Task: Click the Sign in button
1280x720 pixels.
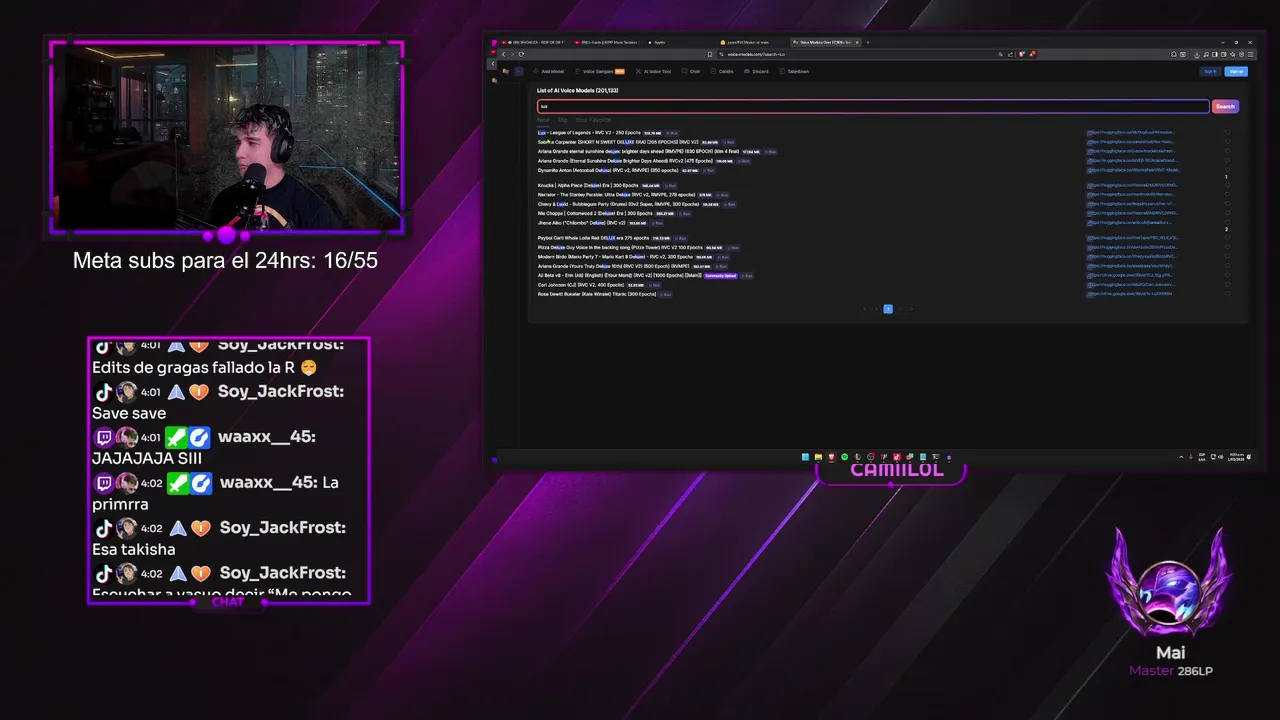Action: [x=1211, y=72]
